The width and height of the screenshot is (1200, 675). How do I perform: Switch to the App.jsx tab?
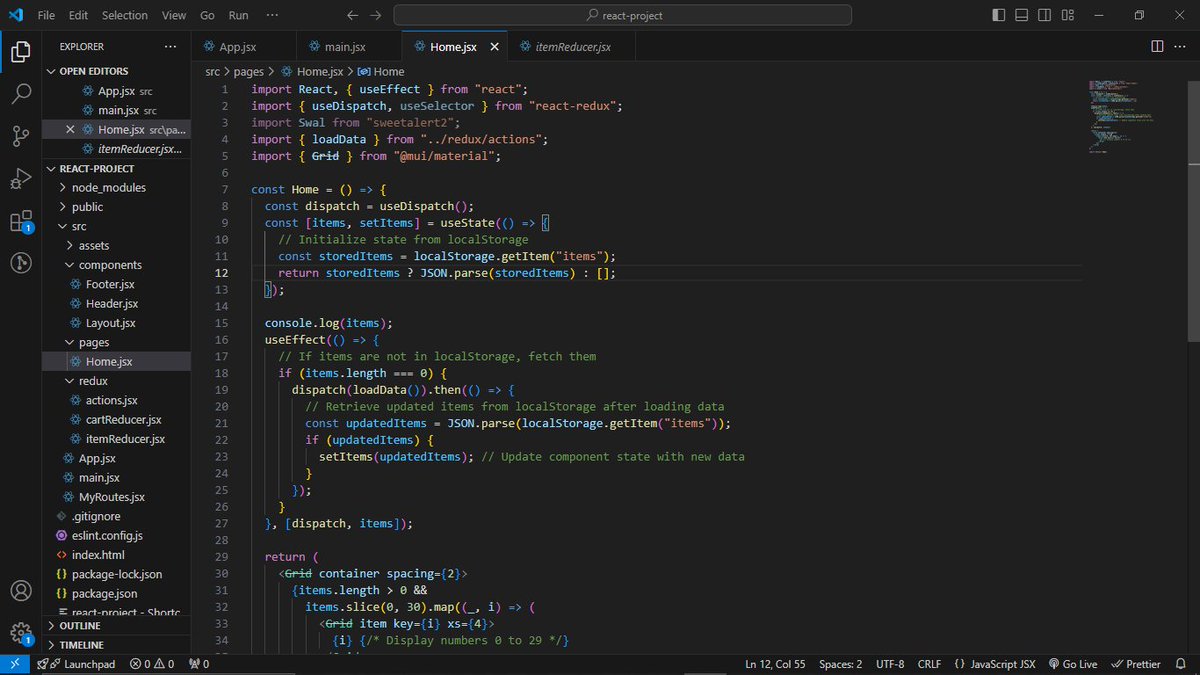[244, 47]
